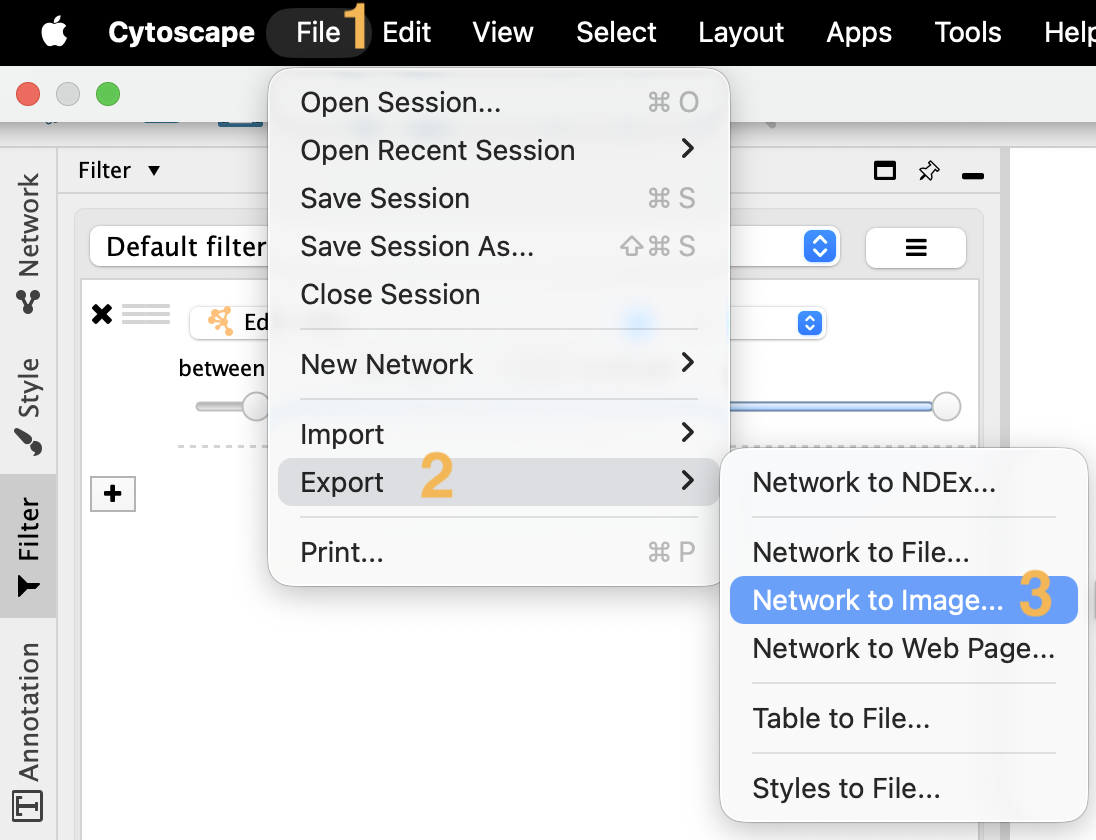Minimize the Filter panel with dash icon
Screen dimensions: 1096x840
coord(973,176)
